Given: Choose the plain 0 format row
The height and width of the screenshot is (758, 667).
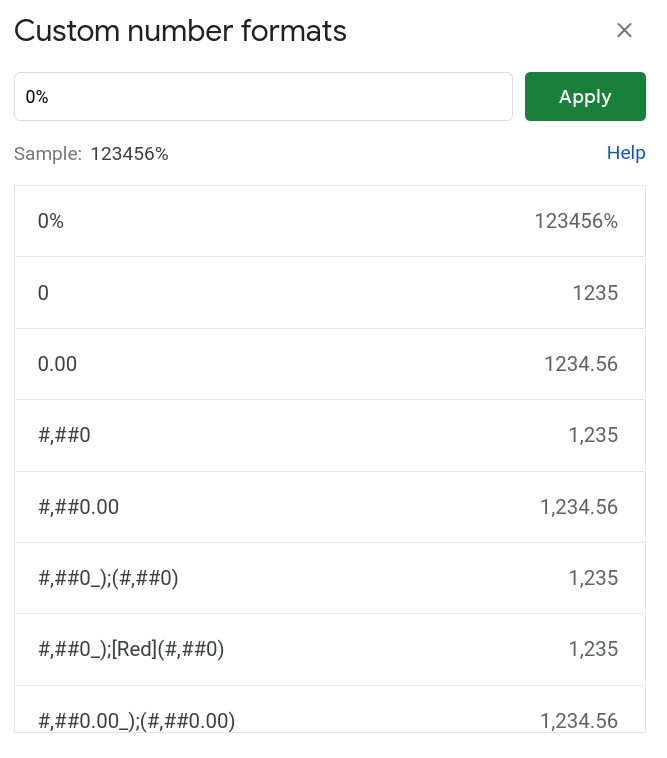Looking at the screenshot, I should coord(43,293).
